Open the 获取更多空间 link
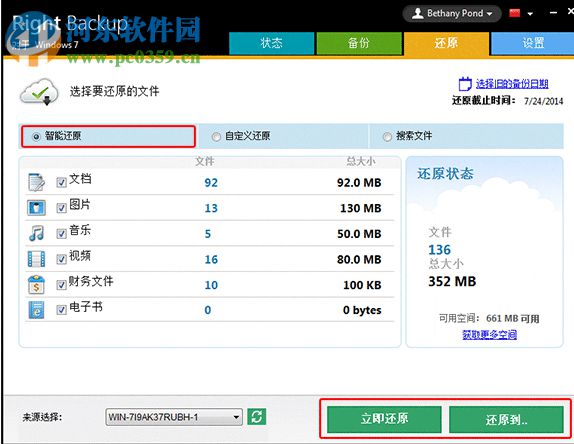574x444 pixels. point(489,334)
